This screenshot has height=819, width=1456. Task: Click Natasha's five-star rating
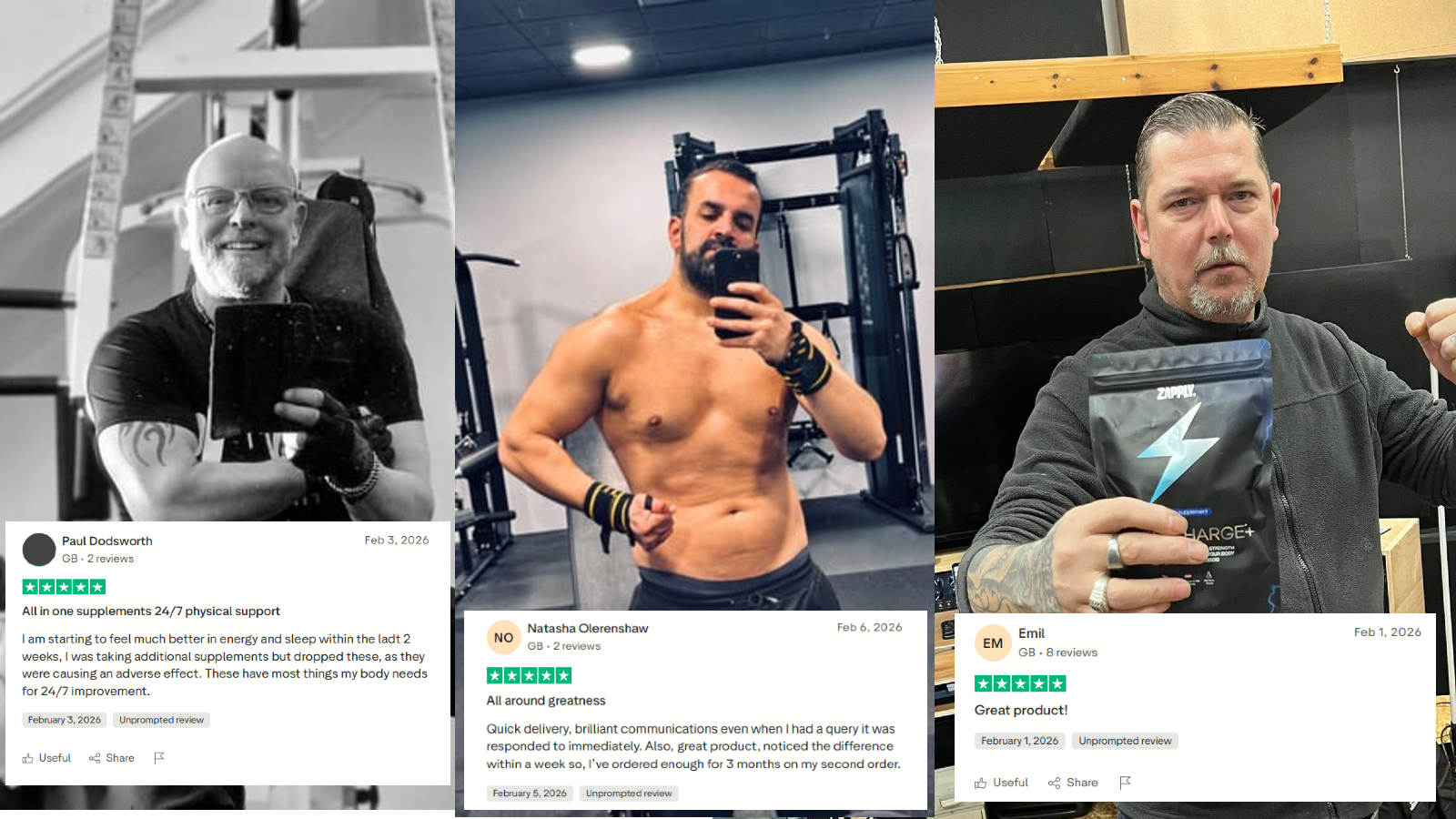(x=530, y=675)
